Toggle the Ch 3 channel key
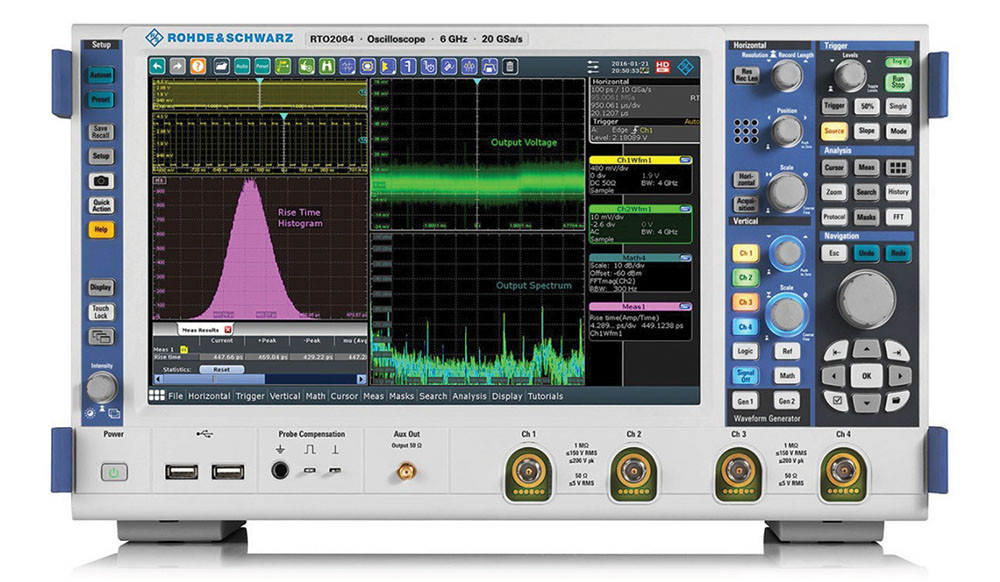 tap(745, 302)
